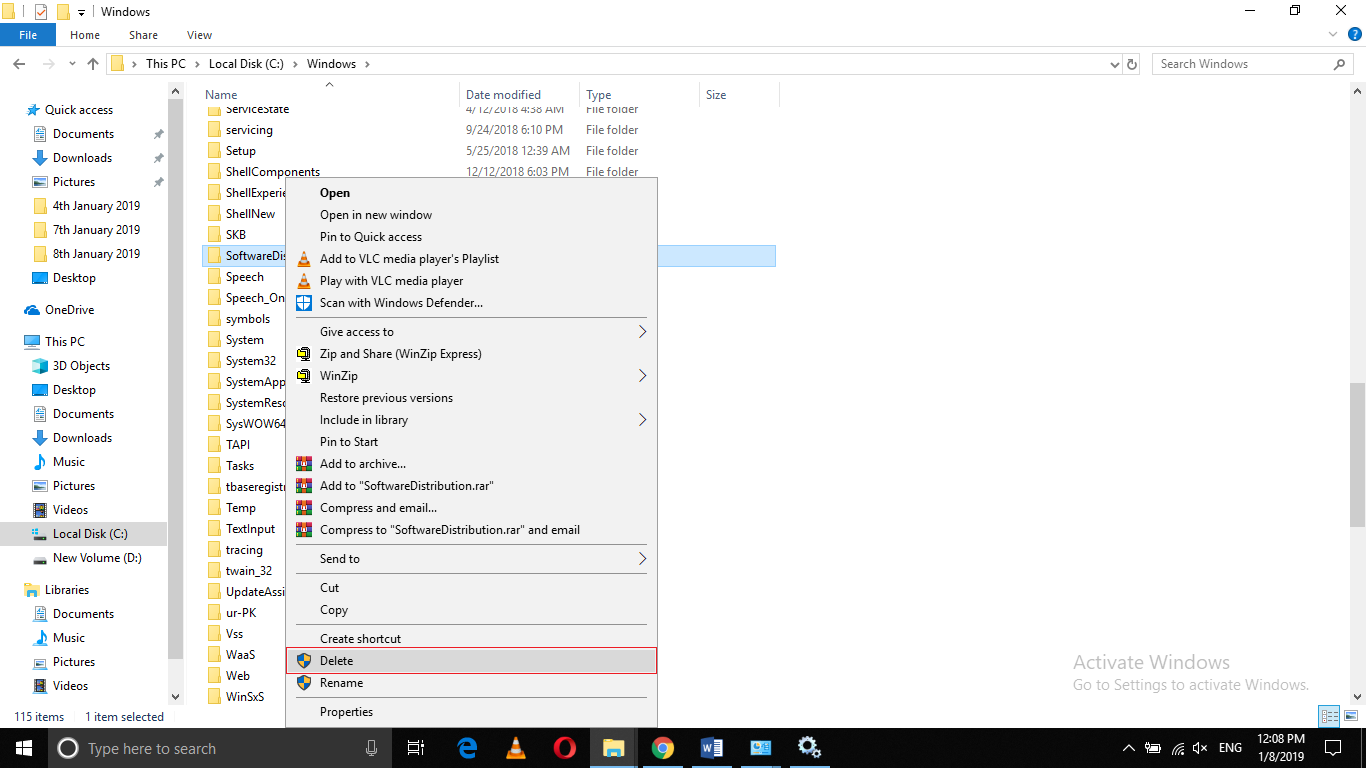Click the refresh icon in the address bar
This screenshot has width=1366, height=768.
pyautogui.click(x=1131, y=63)
